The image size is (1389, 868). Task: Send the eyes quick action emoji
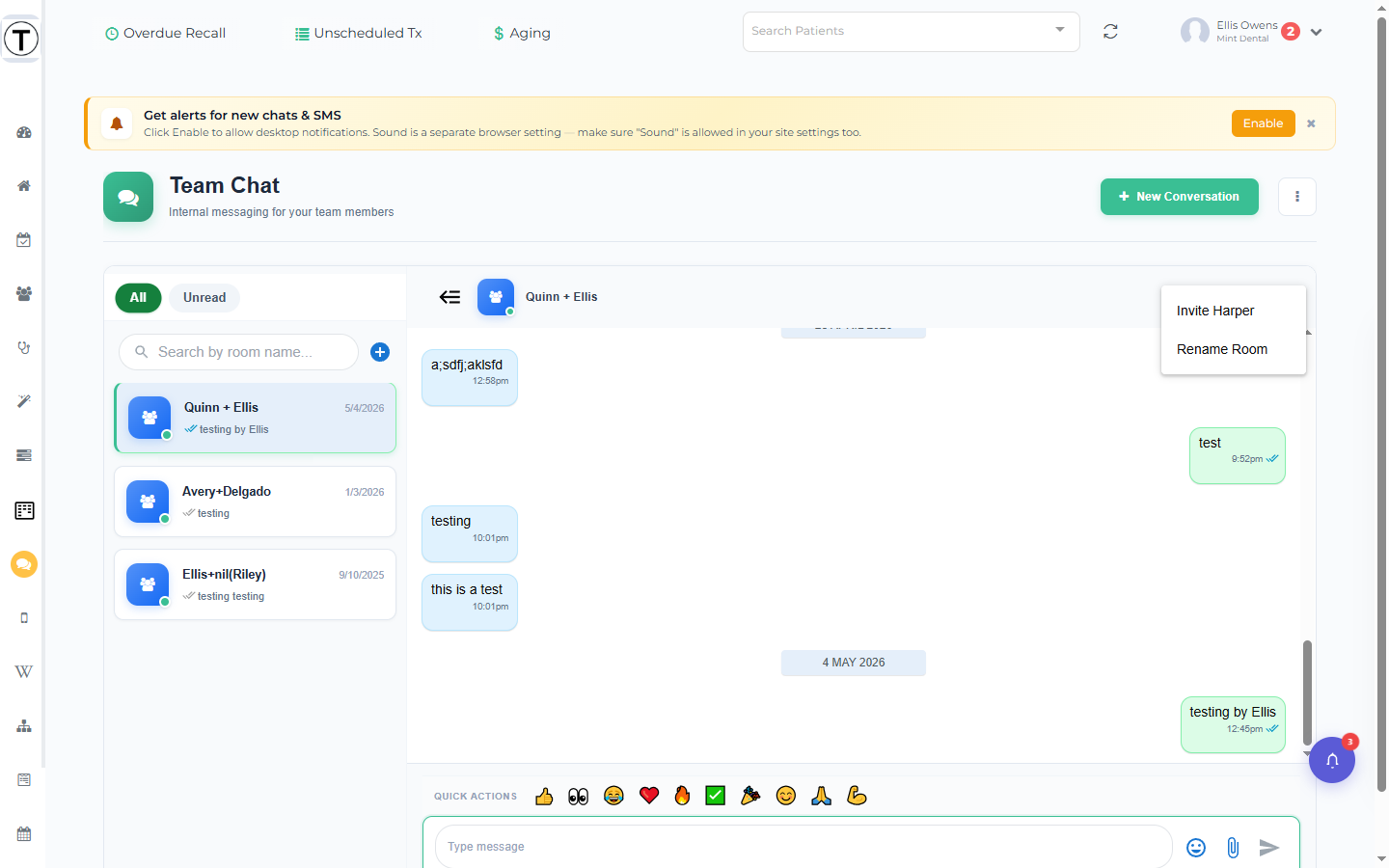(579, 796)
